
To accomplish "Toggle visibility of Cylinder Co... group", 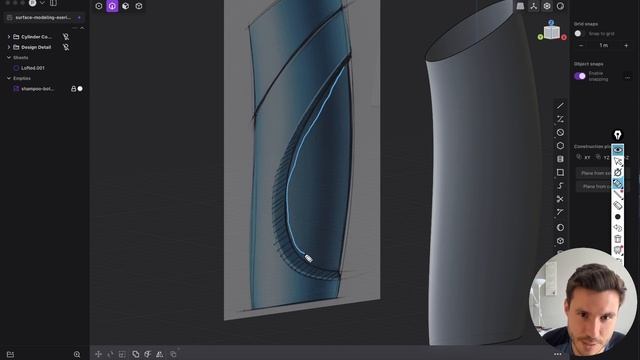I will pyautogui.click(x=66, y=37).
